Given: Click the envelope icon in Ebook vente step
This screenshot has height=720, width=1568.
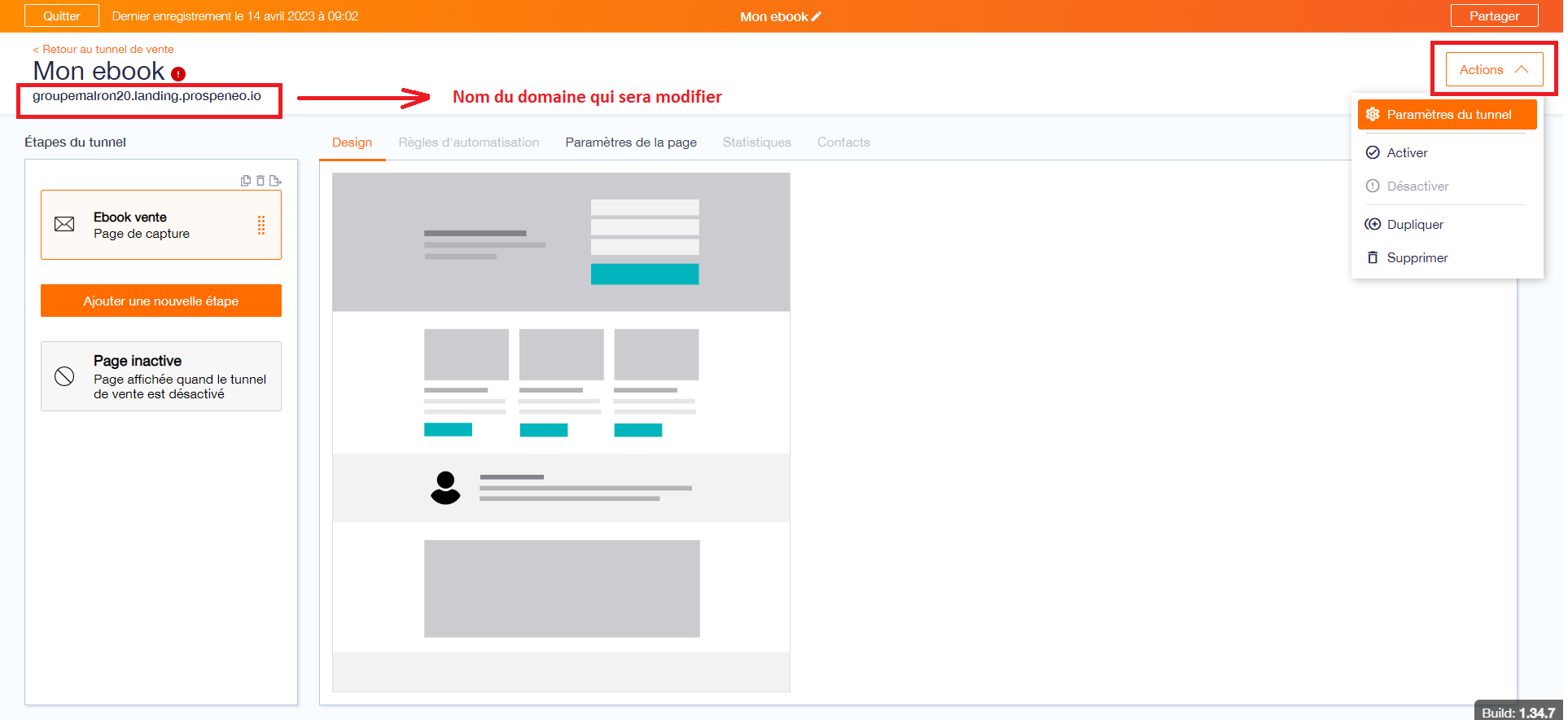Looking at the screenshot, I should (64, 224).
